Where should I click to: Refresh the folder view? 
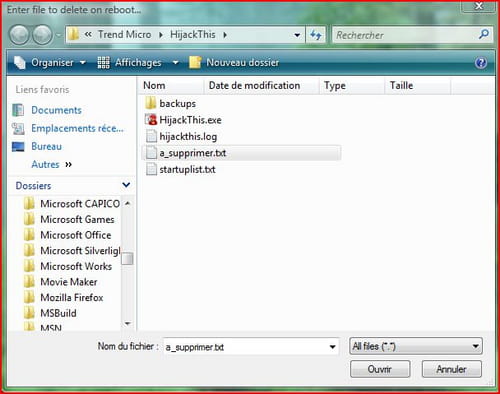pyautogui.click(x=316, y=35)
